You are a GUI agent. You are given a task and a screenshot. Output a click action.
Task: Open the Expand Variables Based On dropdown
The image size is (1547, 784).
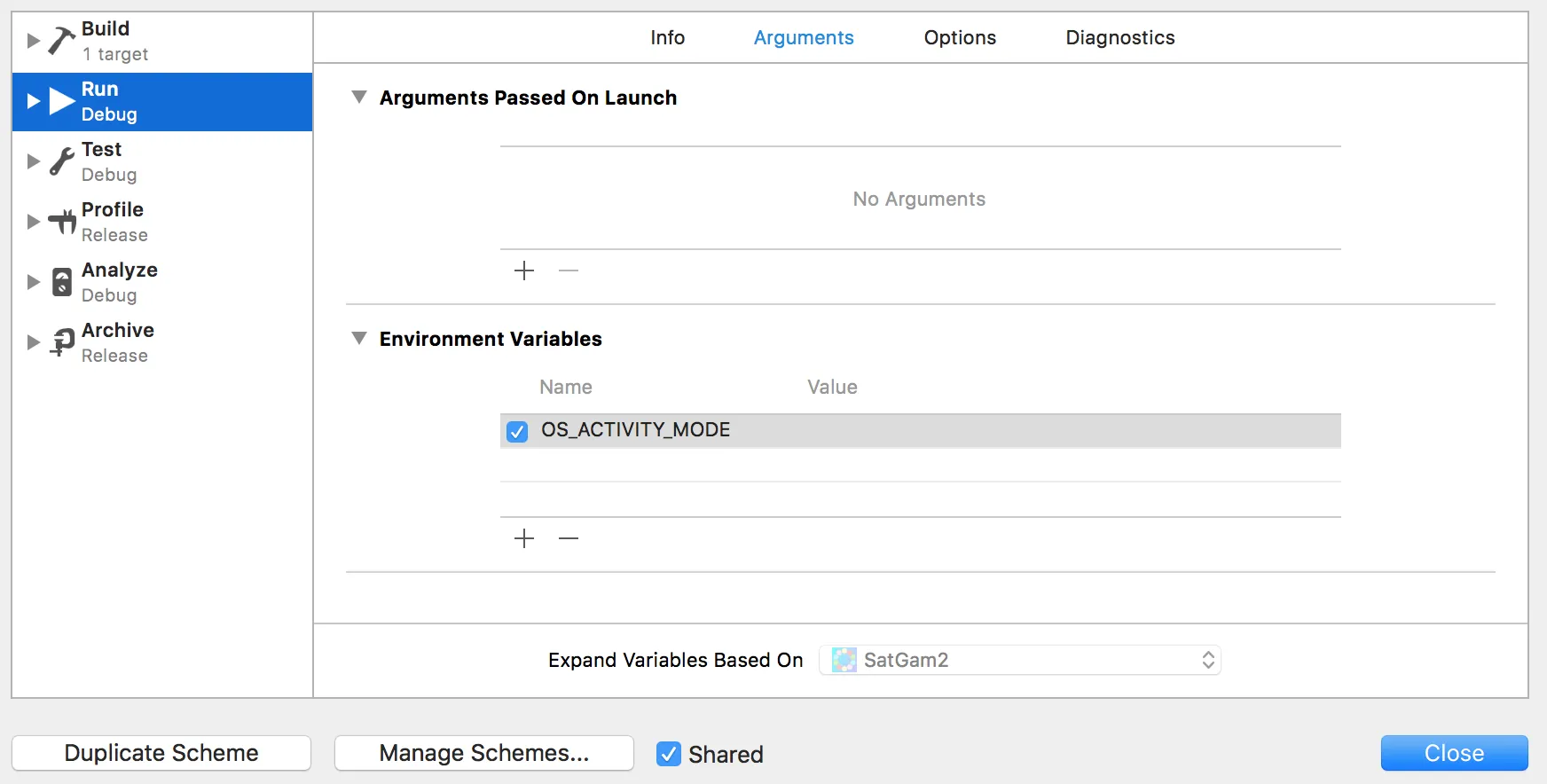(x=1020, y=660)
